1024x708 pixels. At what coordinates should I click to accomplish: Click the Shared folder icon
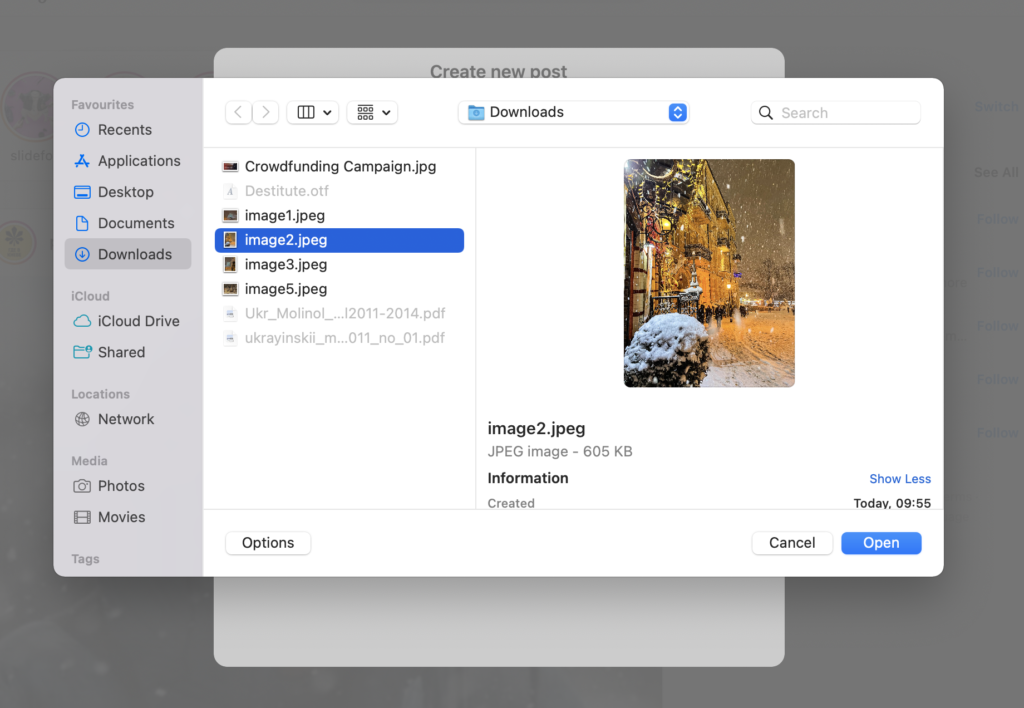(82, 352)
